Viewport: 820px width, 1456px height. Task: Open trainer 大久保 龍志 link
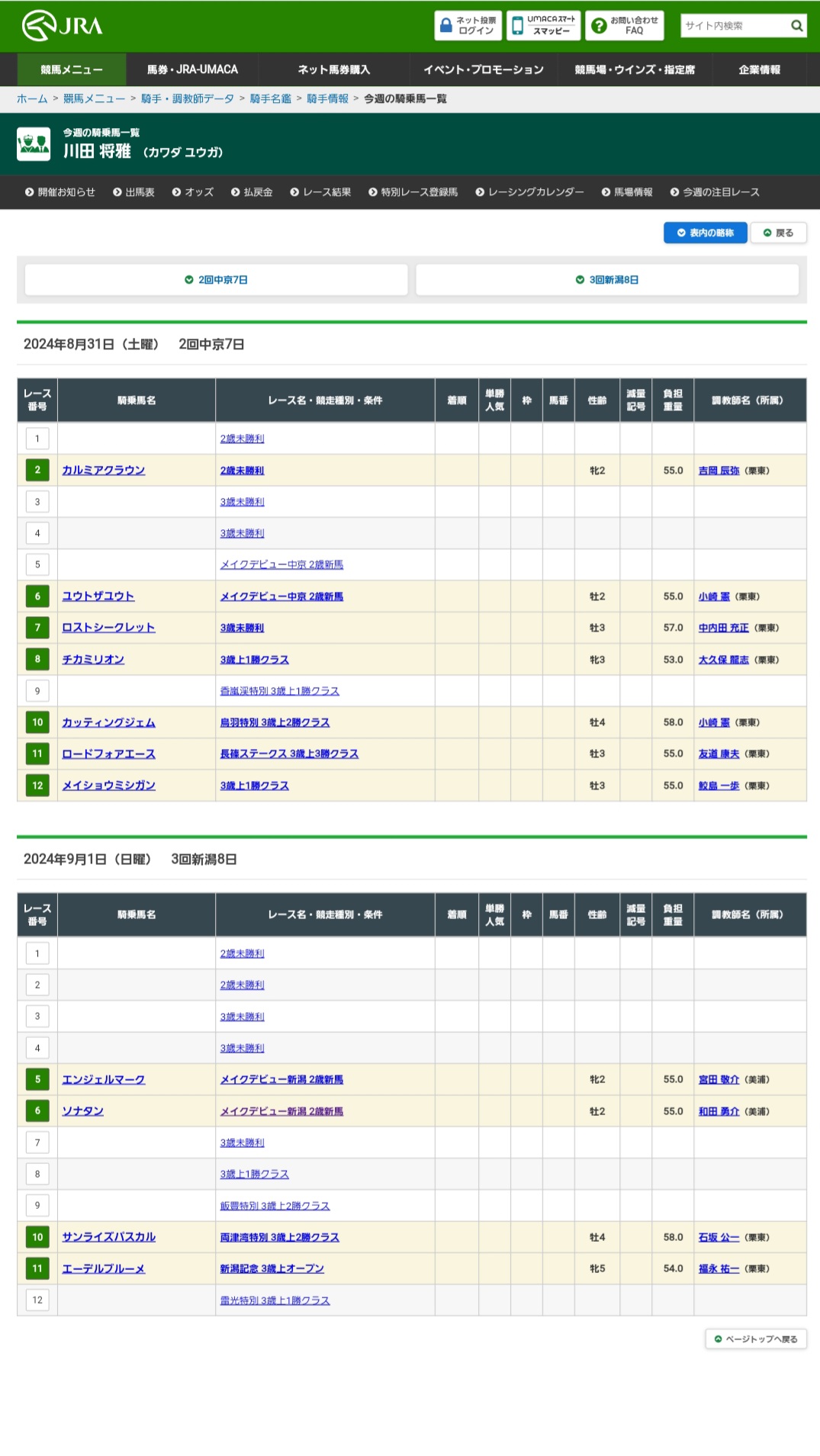[x=724, y=660]
